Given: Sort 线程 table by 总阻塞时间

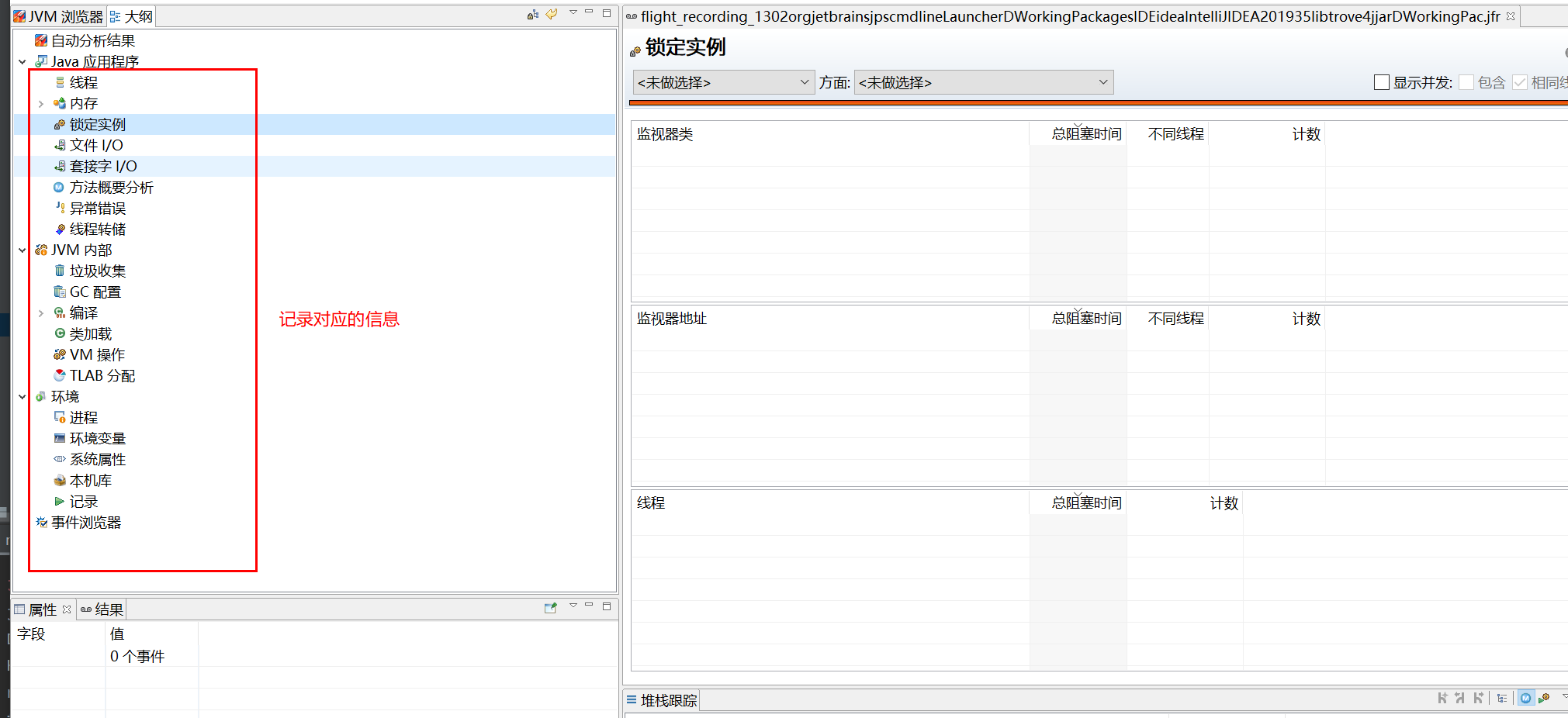Looking at the screenshot, I should tap(1078, 502).
